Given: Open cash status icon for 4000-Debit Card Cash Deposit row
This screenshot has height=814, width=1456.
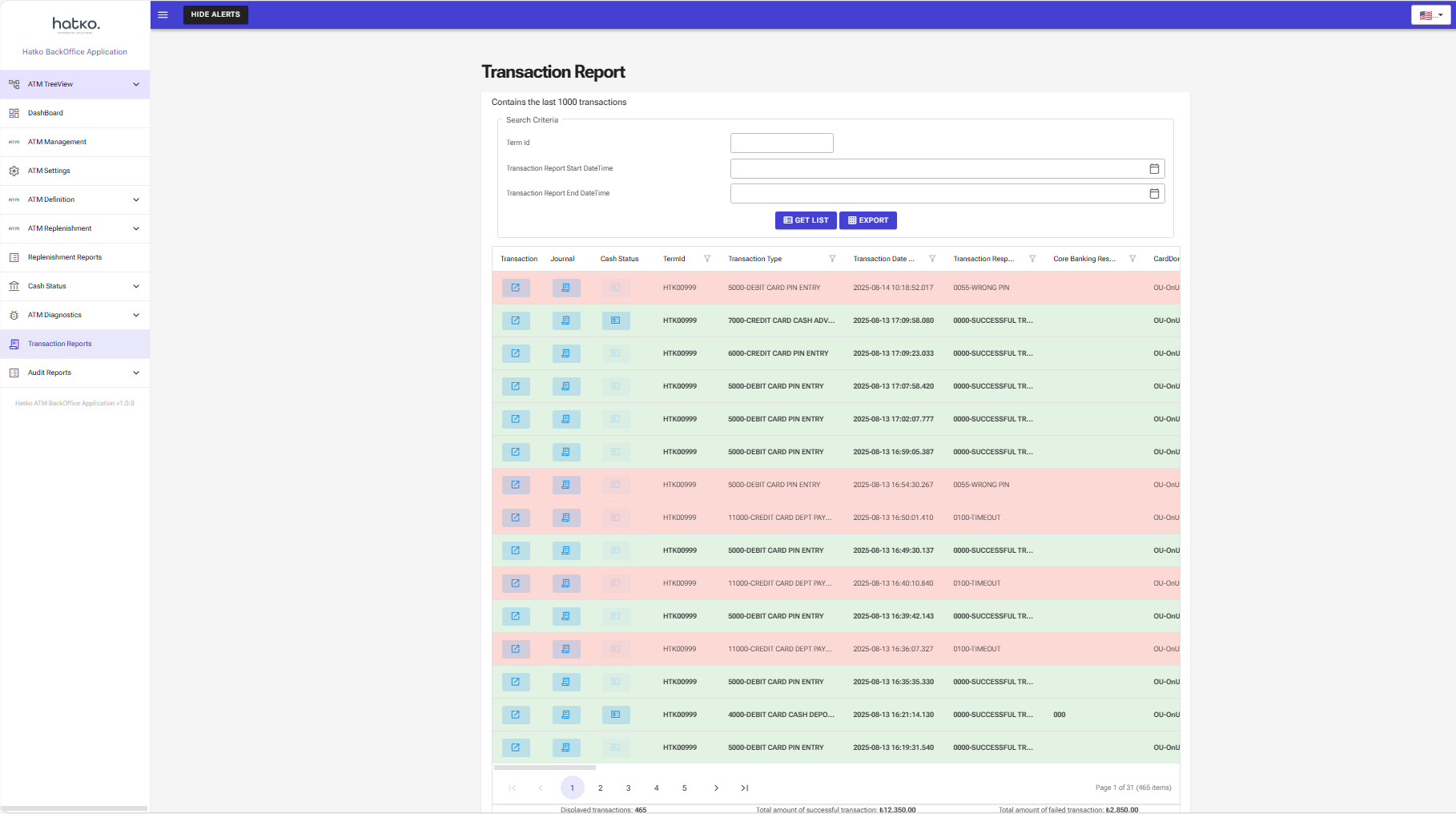Looking at the screenshot, I should [x=615, y=715].
